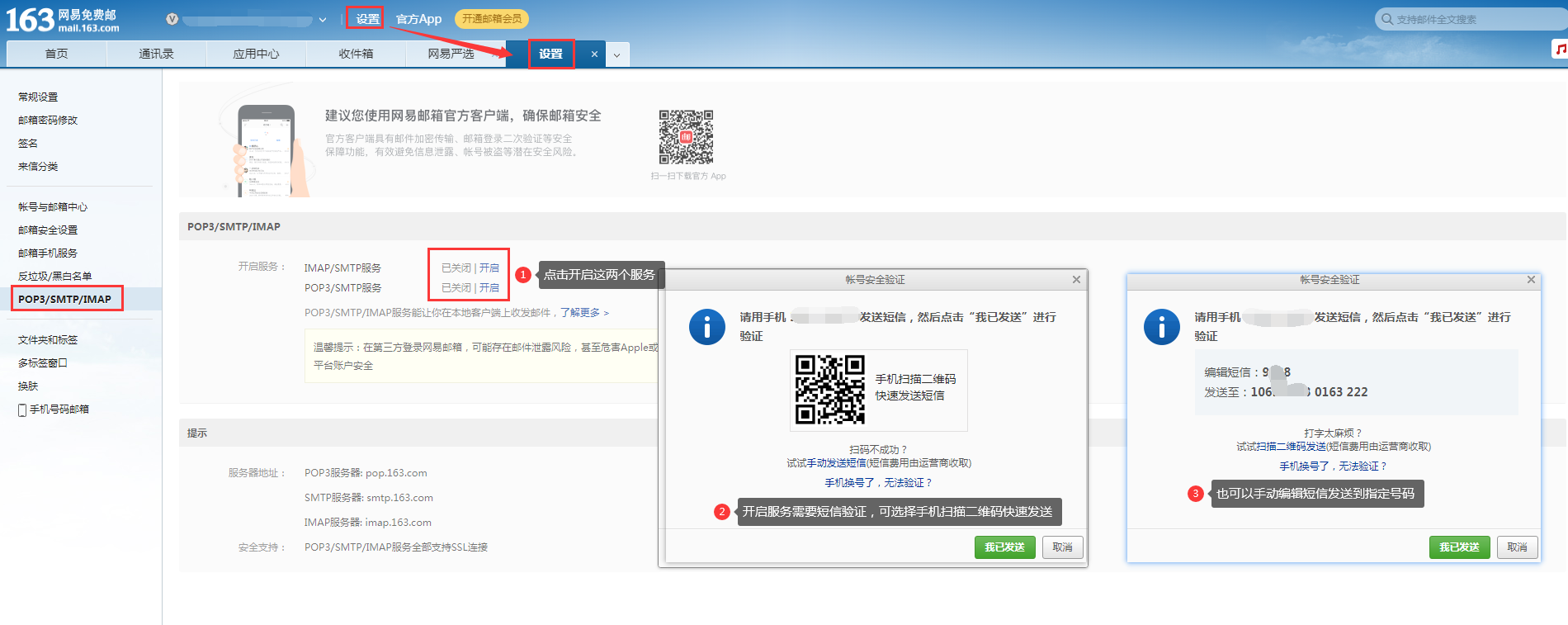Click 试试手动发送短信 link
The width and height of the screenshot is (1568, 625).
click(826, 463)
